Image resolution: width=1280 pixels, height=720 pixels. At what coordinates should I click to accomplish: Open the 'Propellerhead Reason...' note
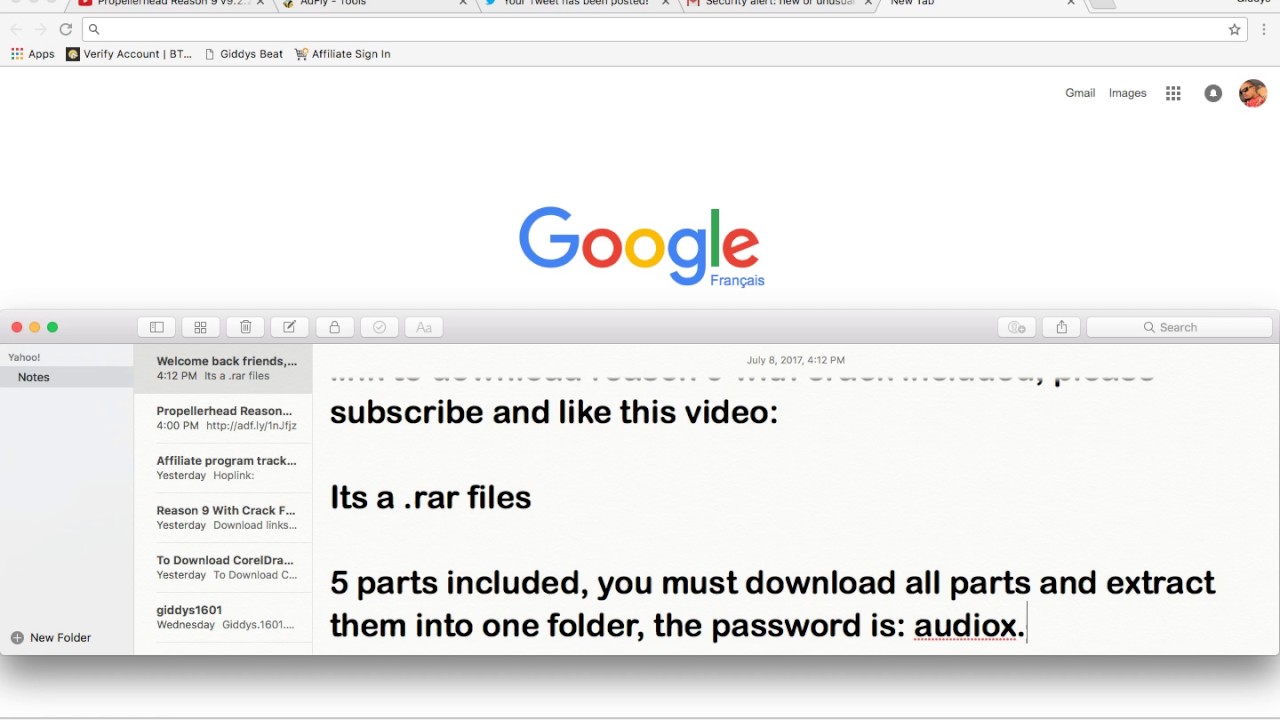pos(223,418)
